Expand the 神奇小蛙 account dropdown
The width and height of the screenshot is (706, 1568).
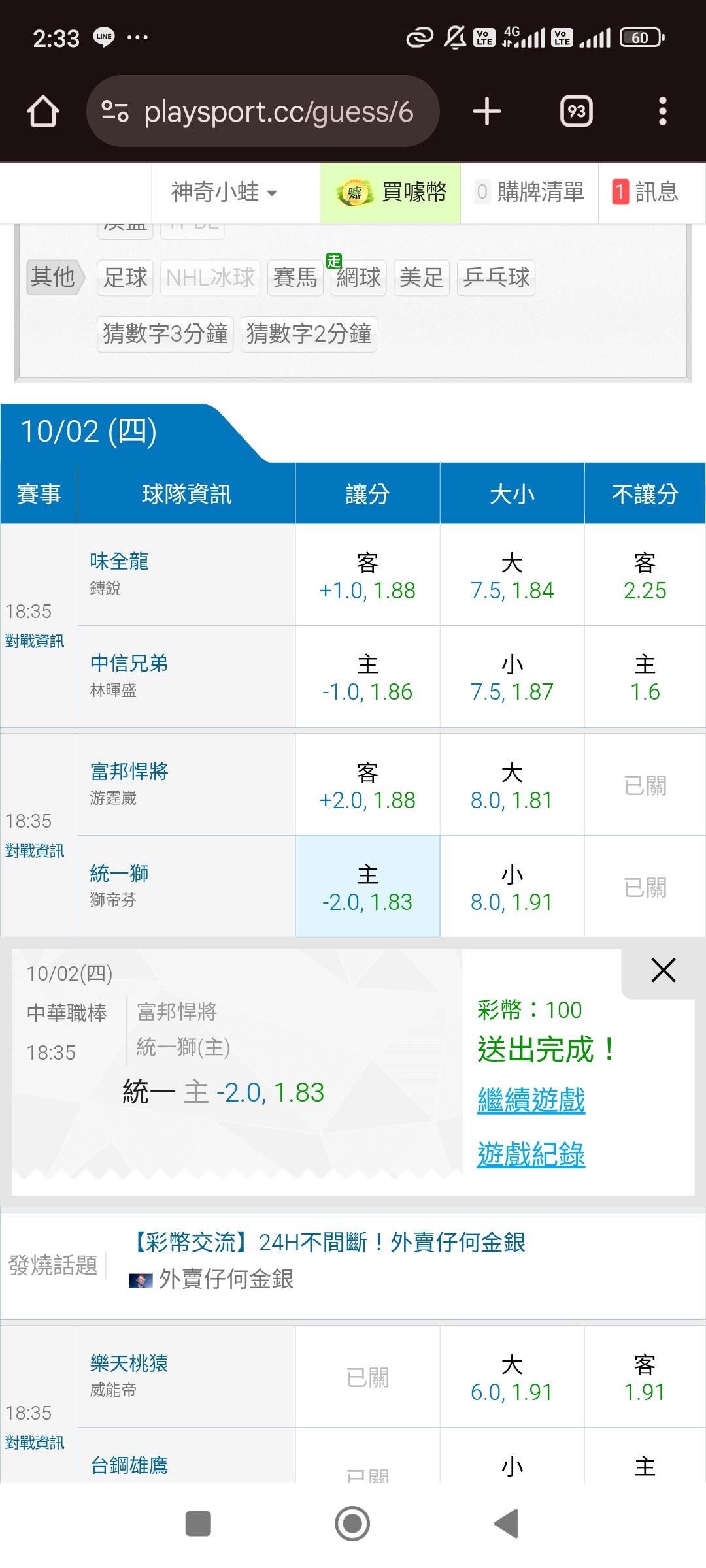[224, 192]
